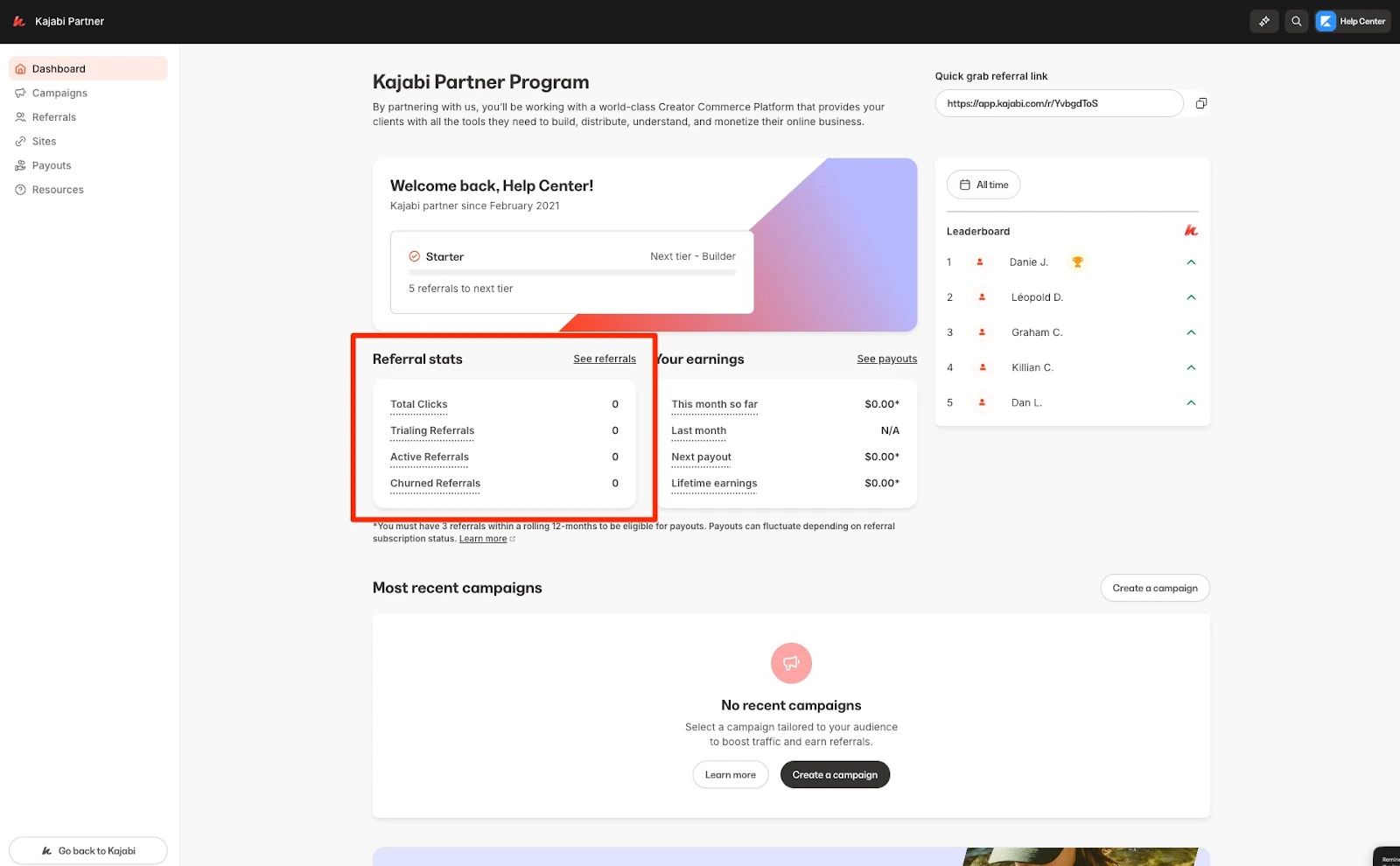Viewport: 1400px width, 866px height.
Task: Click the Starter tier check icon
Action: pyautogui.click(x=415, y=256)
